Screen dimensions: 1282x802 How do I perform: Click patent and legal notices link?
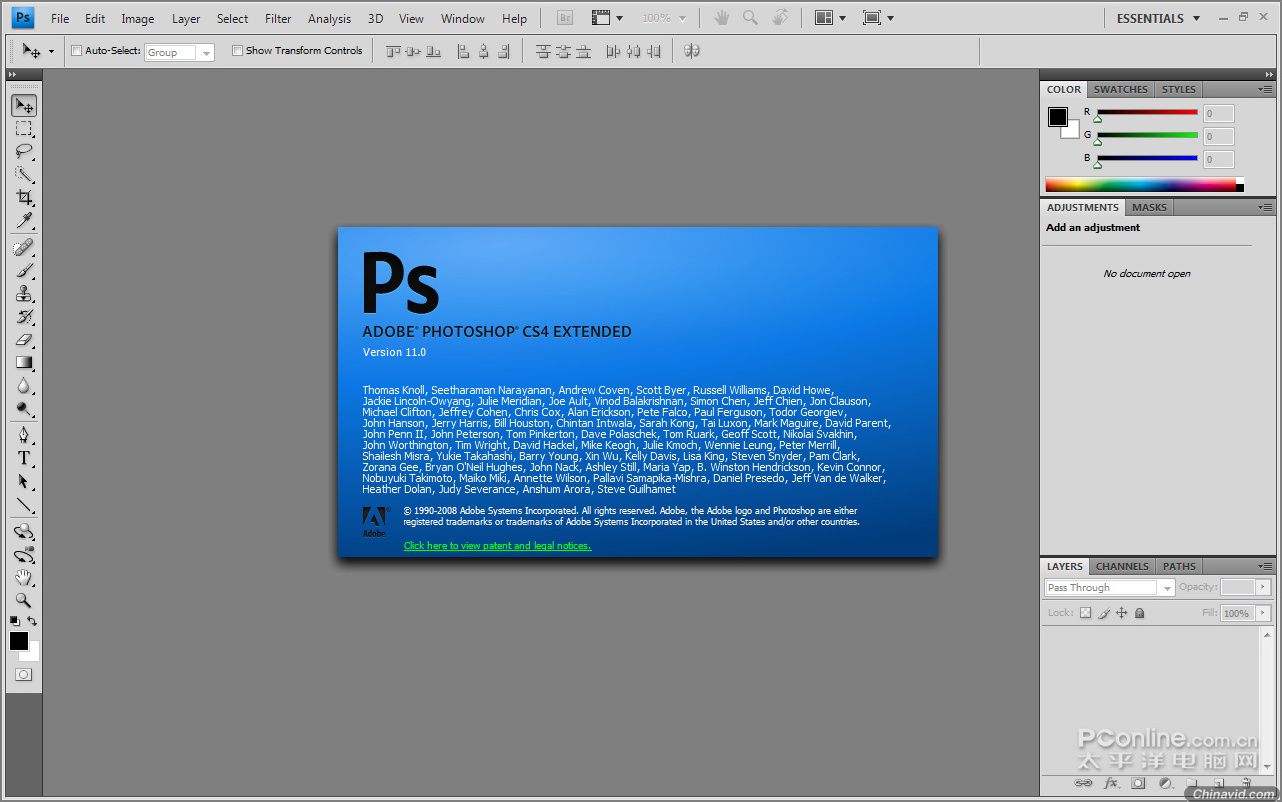(x=497, y=546)
